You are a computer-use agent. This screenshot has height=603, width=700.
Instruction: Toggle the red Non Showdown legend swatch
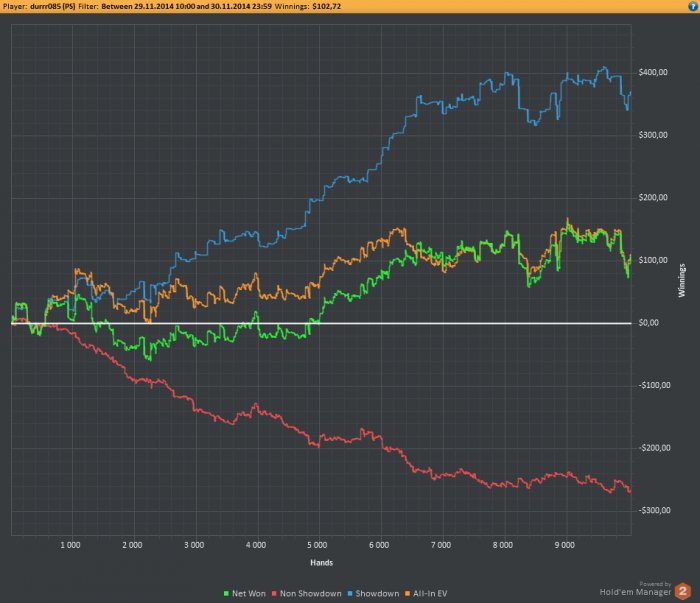point(274,594)
